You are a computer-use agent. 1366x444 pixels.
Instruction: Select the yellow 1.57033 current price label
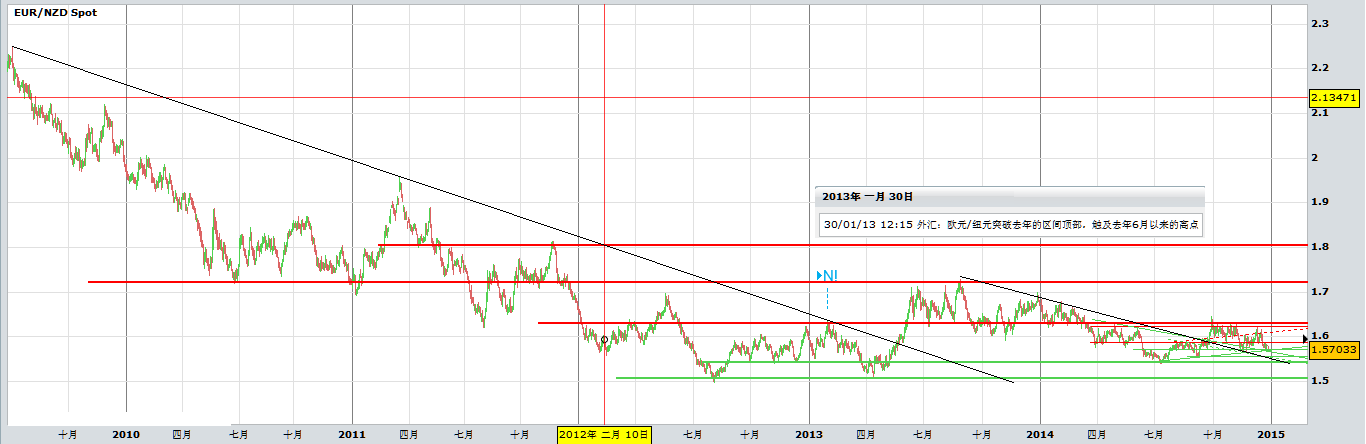(1335, 351)
